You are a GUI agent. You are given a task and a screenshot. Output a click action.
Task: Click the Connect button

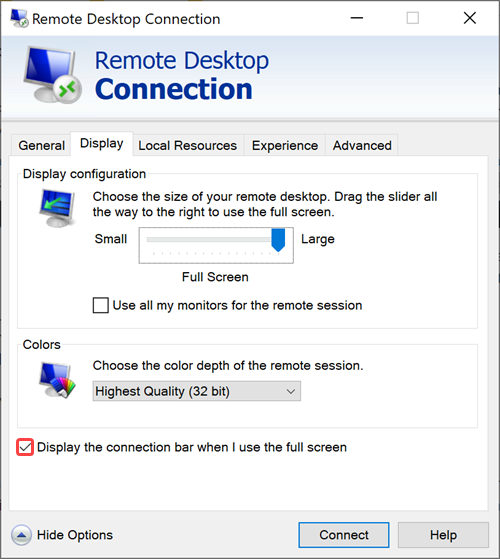[344, 535]
